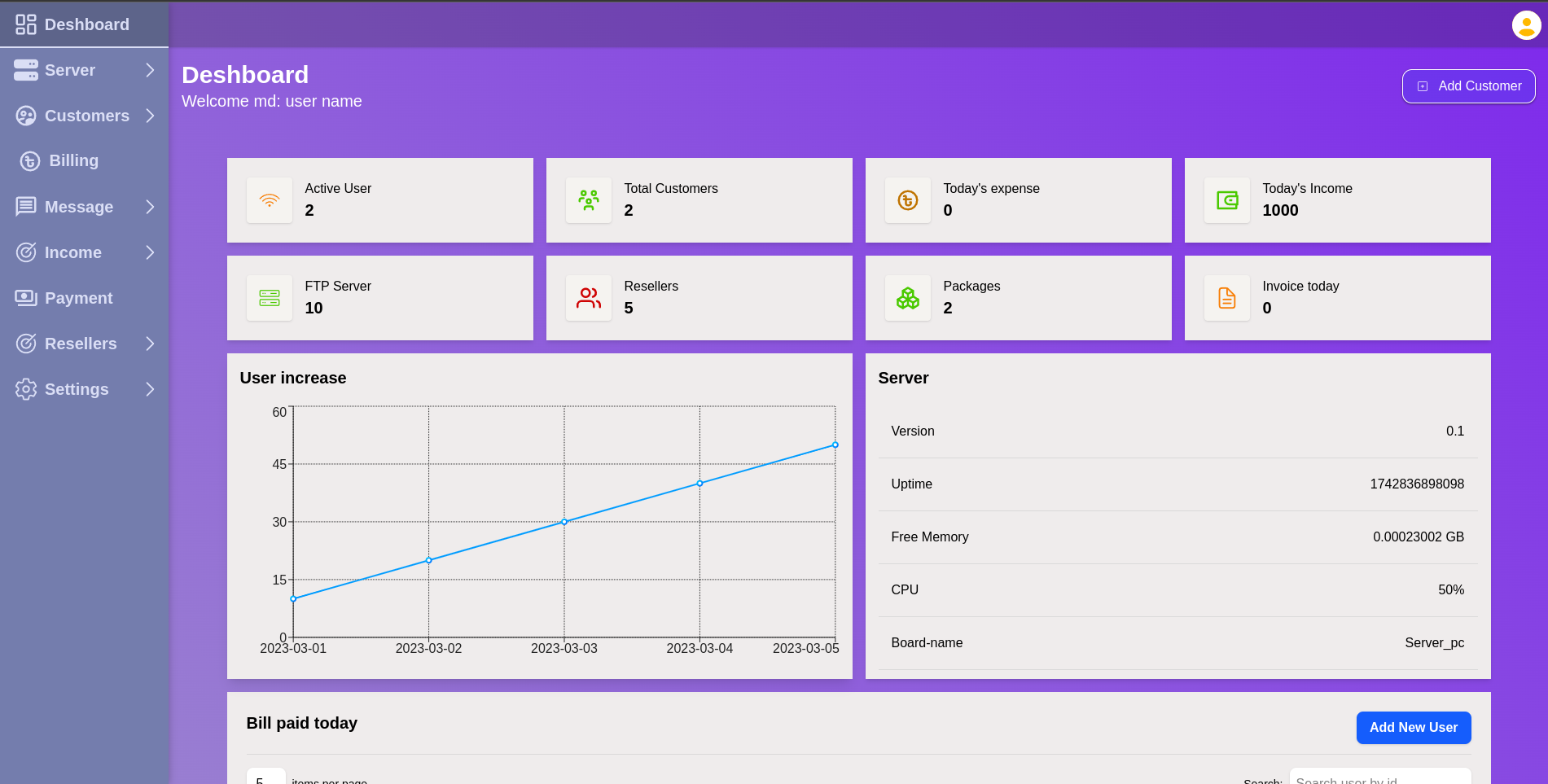Click the Income target icon
Screen dimensions: 1548x784
coord(25,252)
